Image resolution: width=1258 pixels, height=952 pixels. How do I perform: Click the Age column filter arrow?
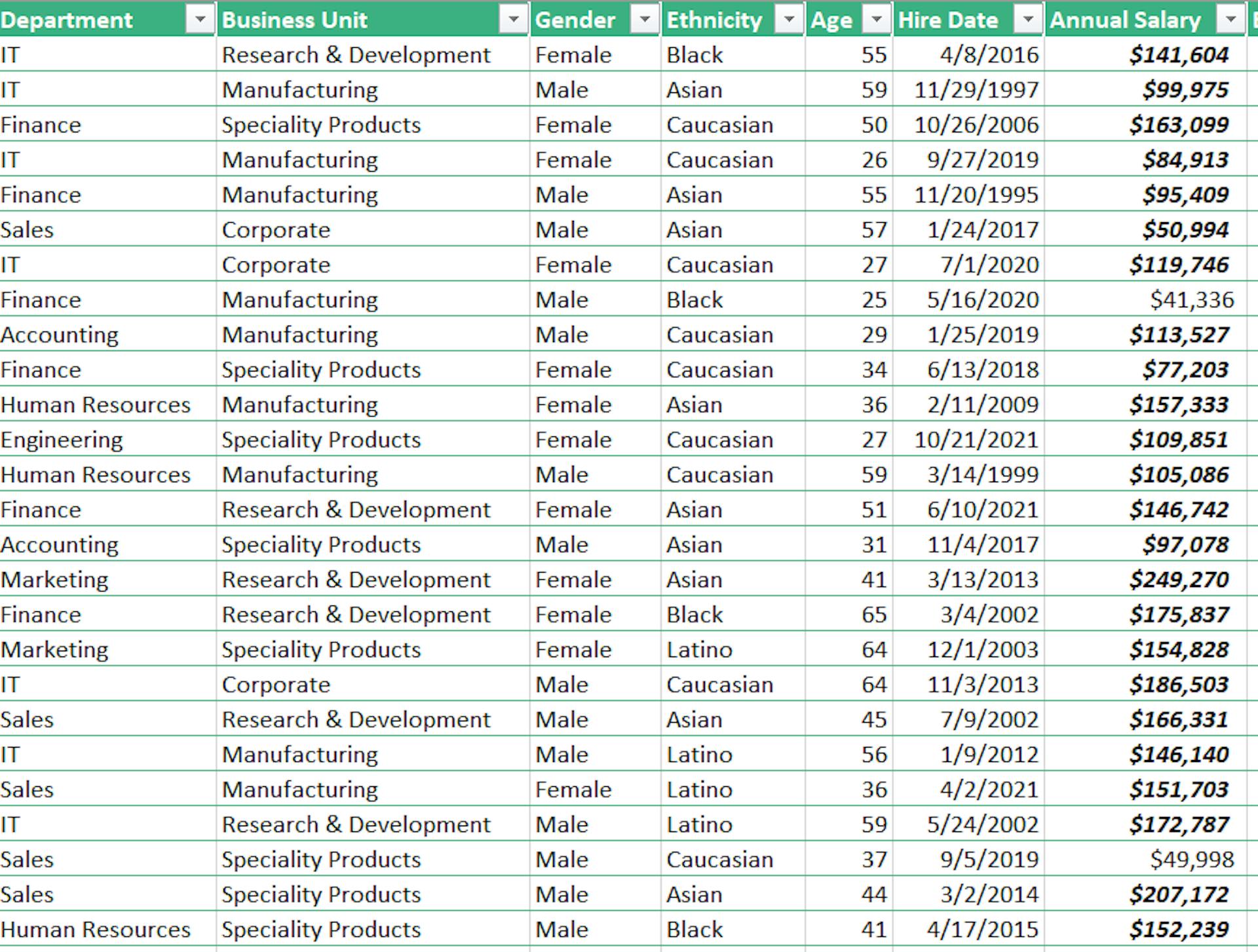click(x=877, y=20)
